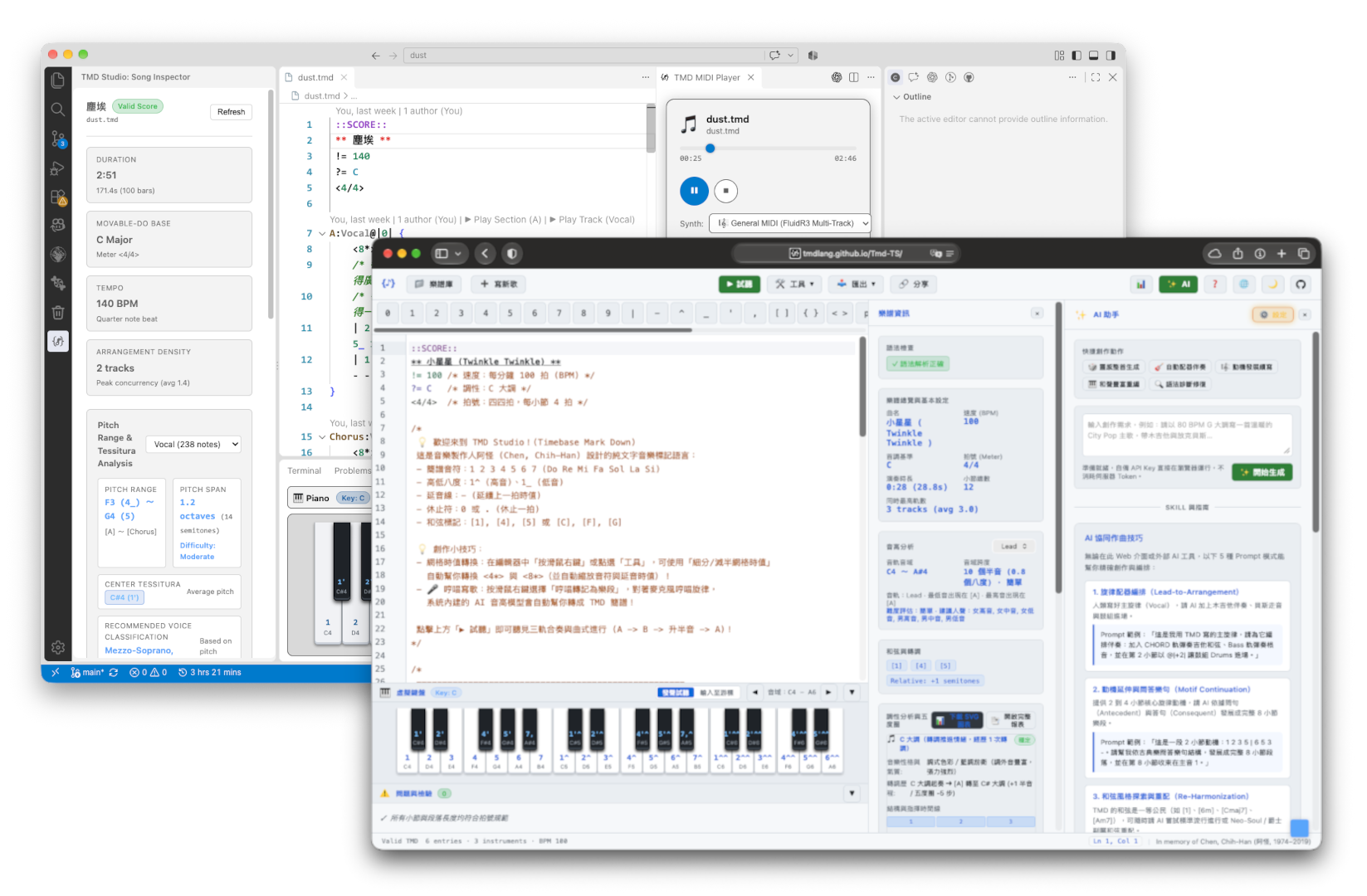Toggle the green AI panel button
This screenshot has width=1367, height=896.
pos(1179,284)
